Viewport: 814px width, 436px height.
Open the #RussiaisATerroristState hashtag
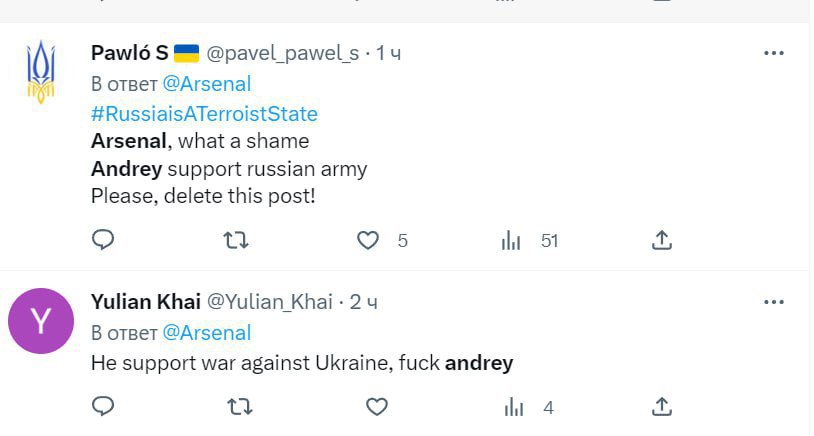[x=204, y=114]
